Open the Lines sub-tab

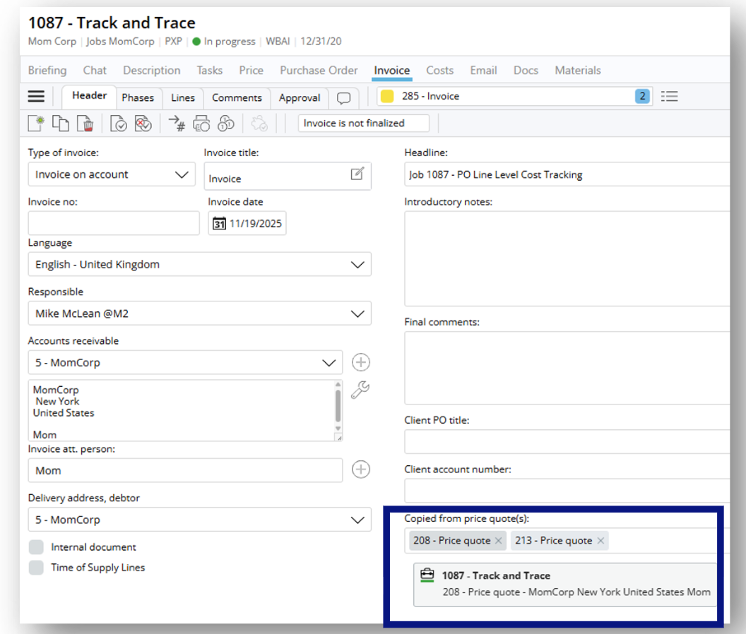(183, 98)
